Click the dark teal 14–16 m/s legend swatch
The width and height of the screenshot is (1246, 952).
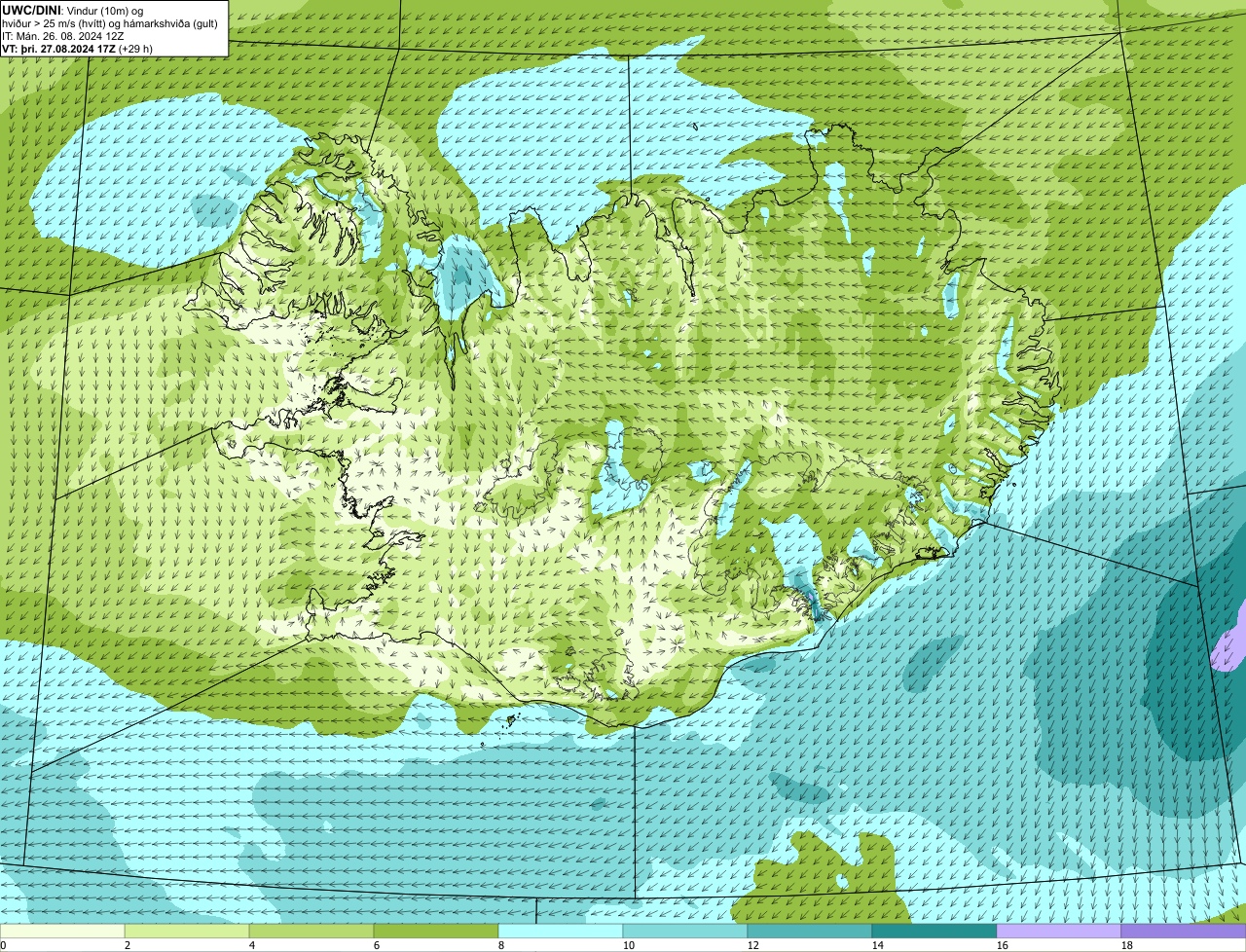pos(934,931)
